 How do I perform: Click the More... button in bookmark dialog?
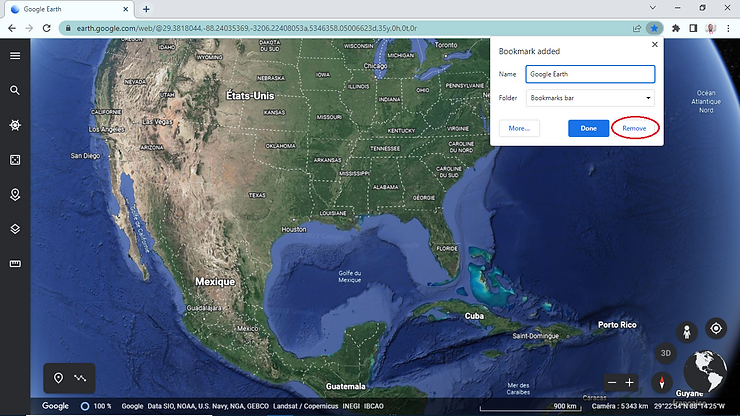coord(519,128)
